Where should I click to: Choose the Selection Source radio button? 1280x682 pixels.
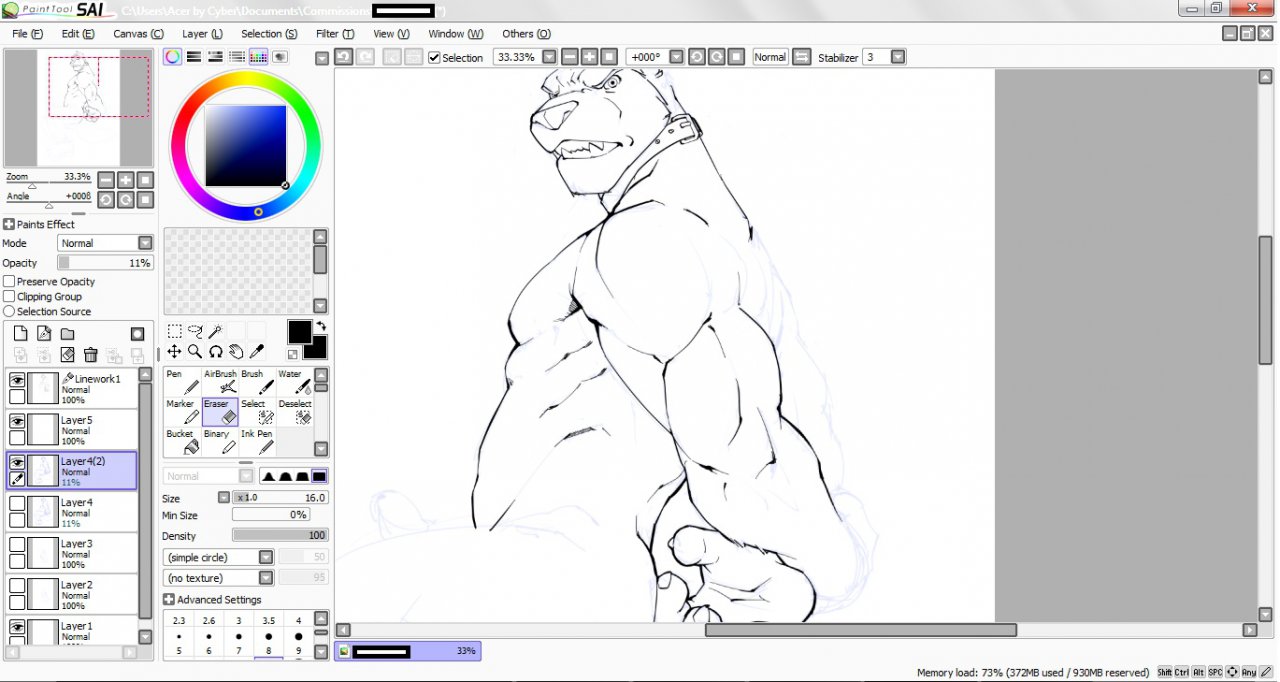(x=9, y=312)
